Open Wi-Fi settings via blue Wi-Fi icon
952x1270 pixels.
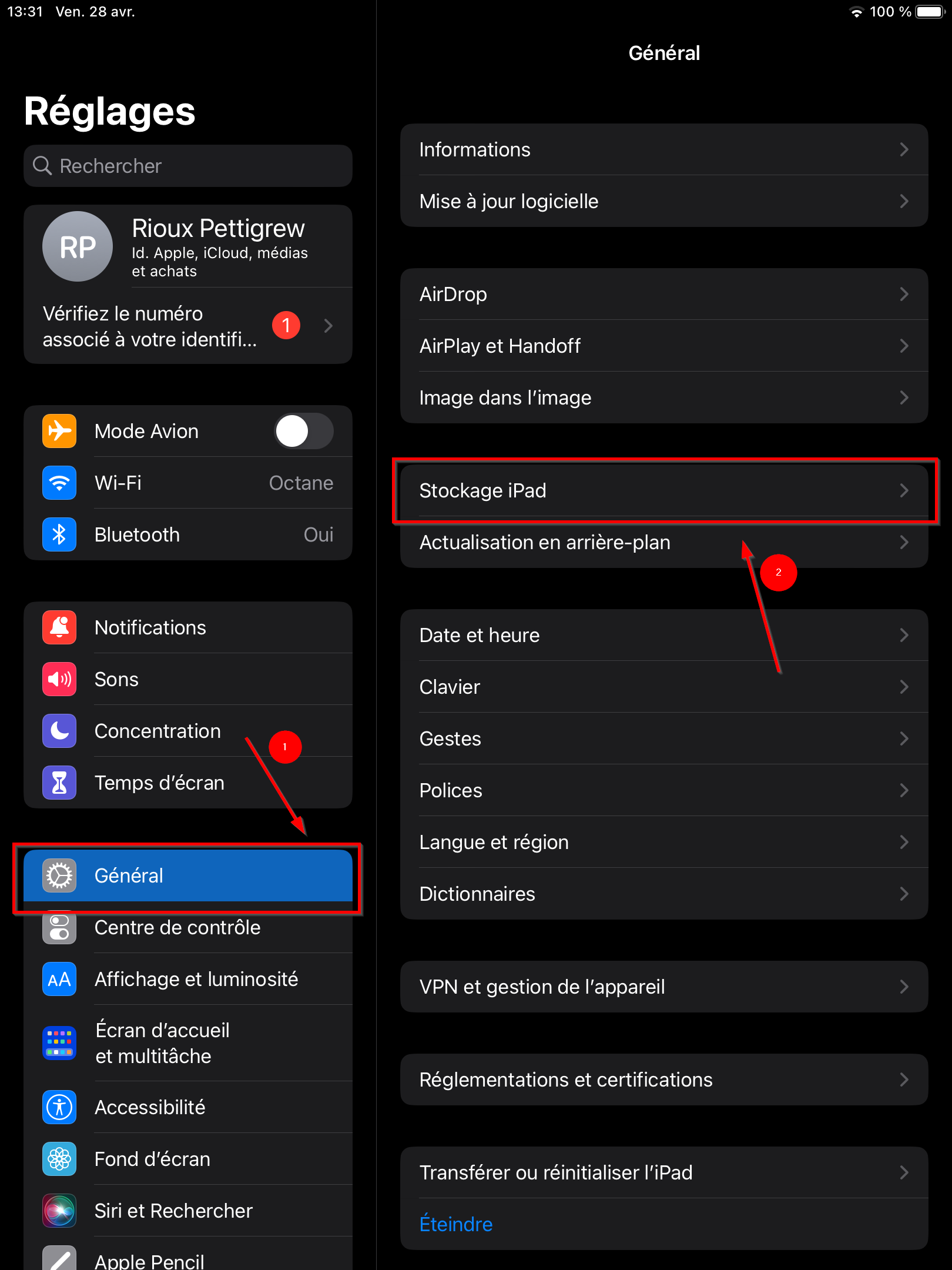(x=59, y=483)
